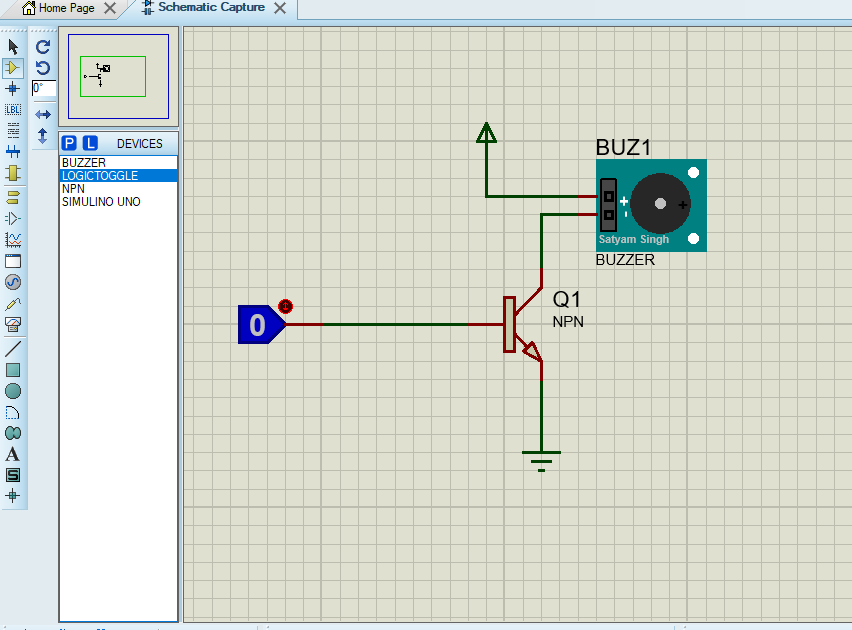Screen dimensions: 852x630
Task: Activate Graph Mode
Action: click(13, 239)
